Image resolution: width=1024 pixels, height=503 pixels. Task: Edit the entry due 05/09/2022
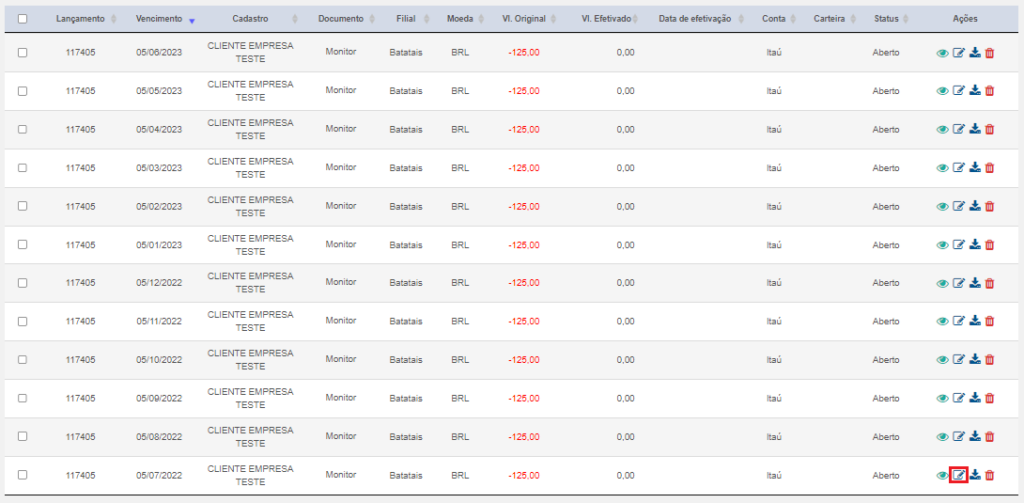(x=959, y=398)
